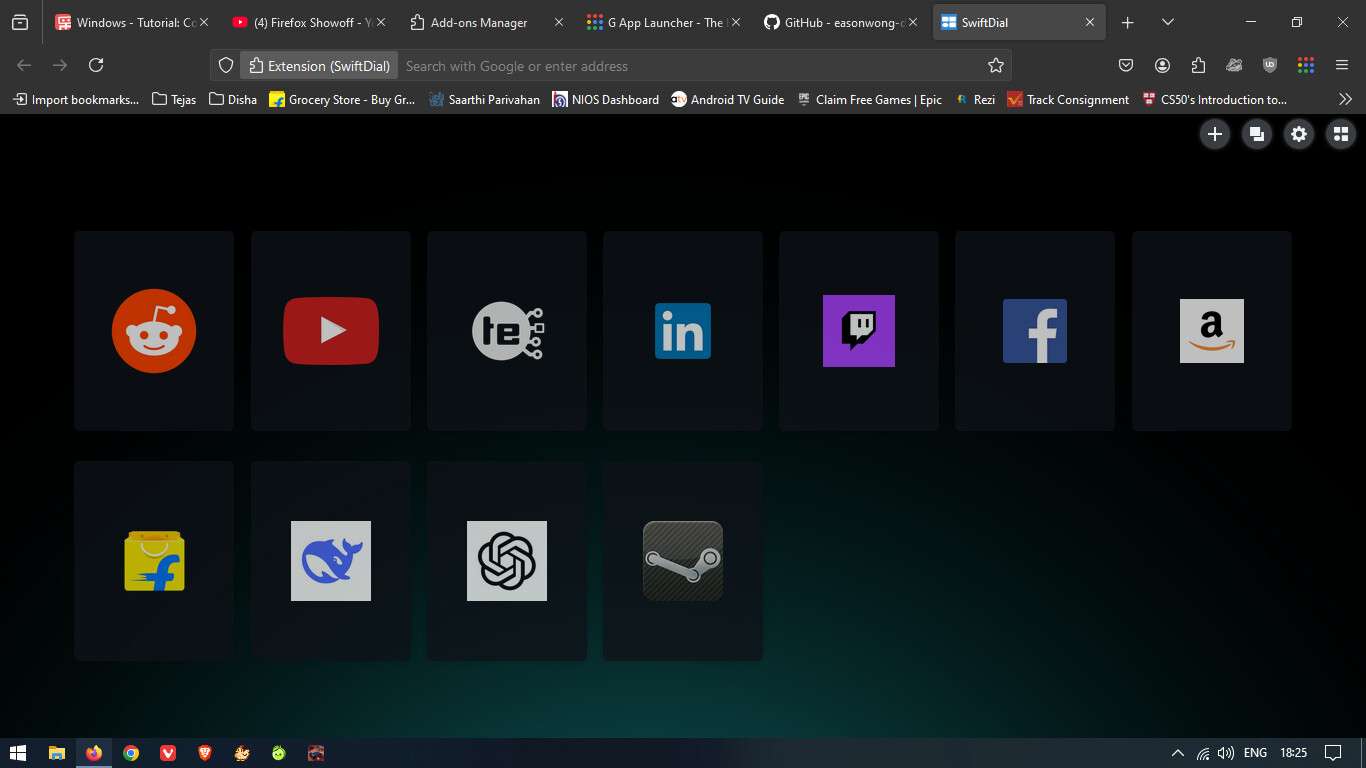This screenshot has height=768, width=1366.
Task: Open the Twitch speed dial tile
Action: point(859,331)
